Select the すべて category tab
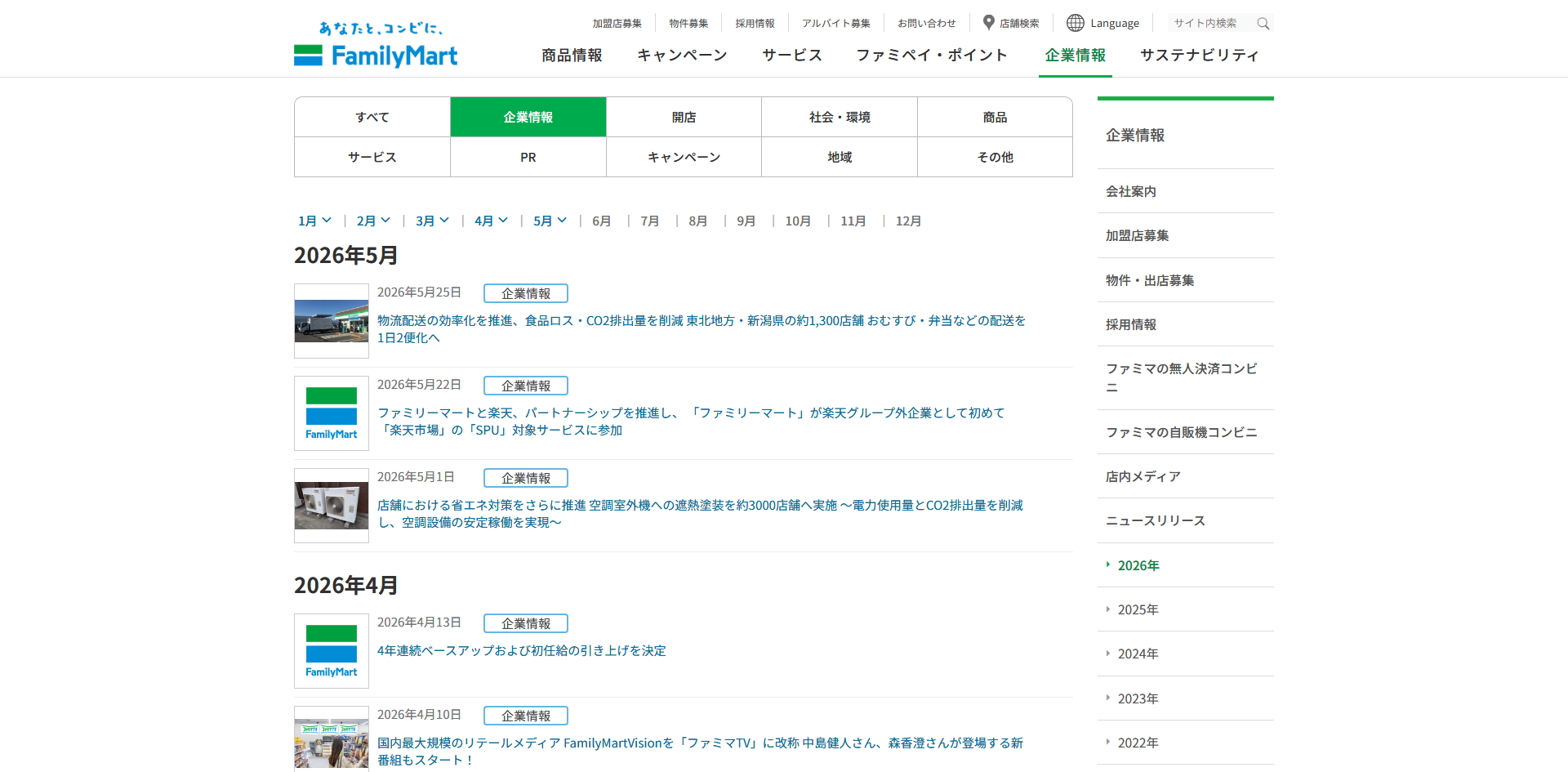The image size is (1568, 772). click(372, 117)
